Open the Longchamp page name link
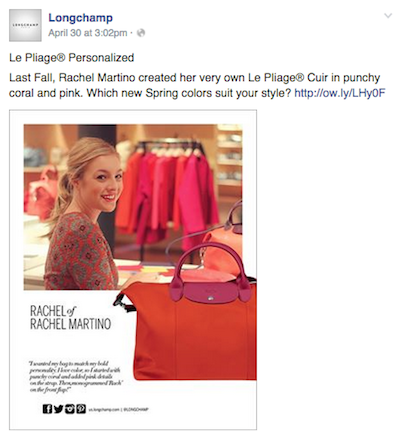Screen dimensions: 400x432 tap(80, 17)
